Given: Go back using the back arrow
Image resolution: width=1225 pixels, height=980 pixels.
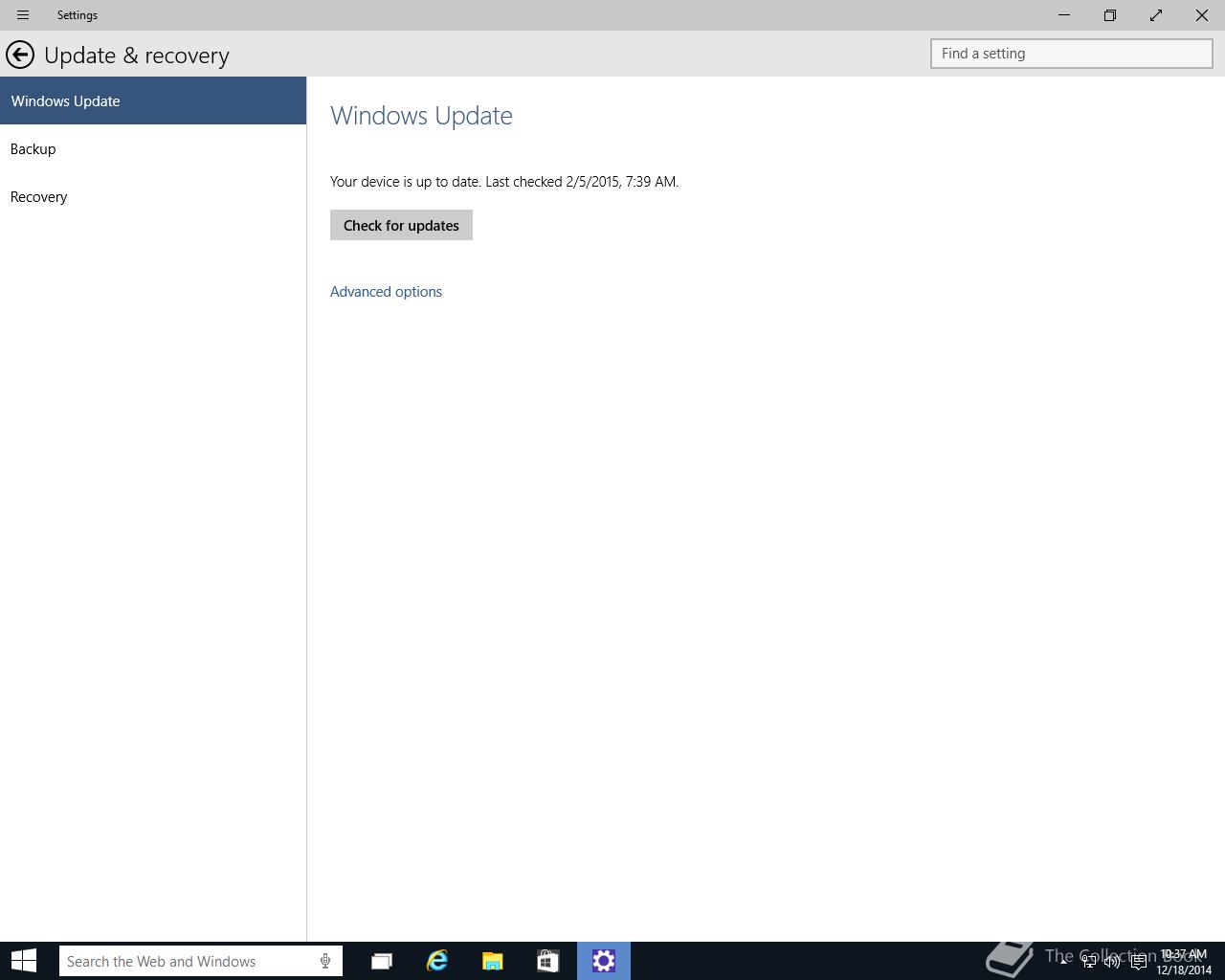Looking at the screenshot, I should point(20,55).
